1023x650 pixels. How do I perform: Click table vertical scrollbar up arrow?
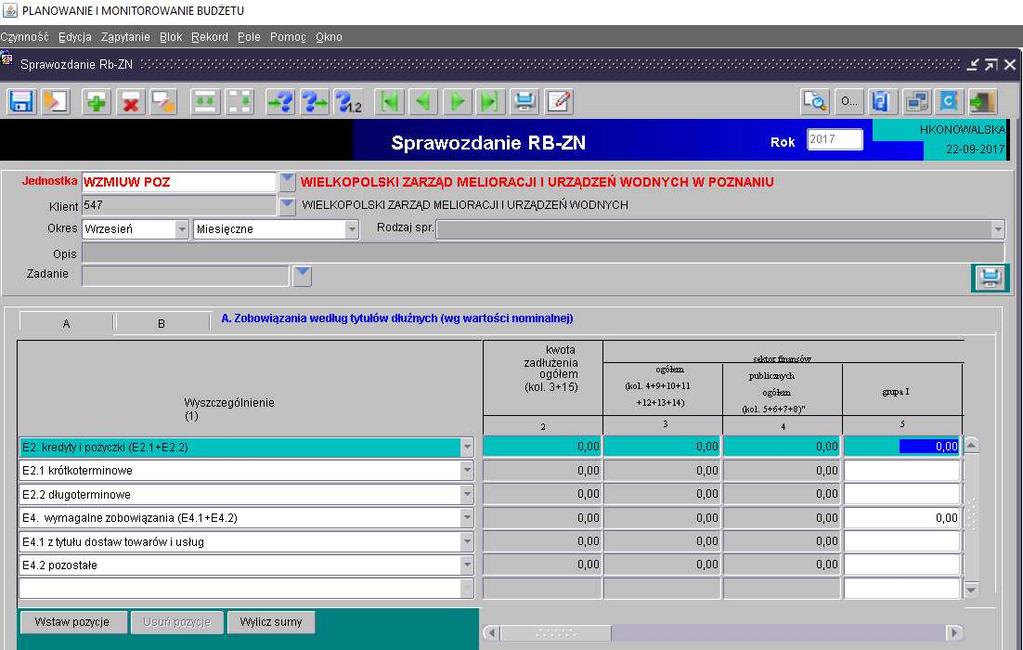[971, 445]
